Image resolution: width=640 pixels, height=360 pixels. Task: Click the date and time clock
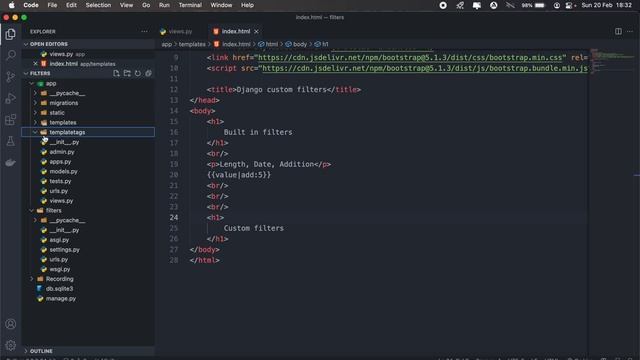[x=607, y=5]
